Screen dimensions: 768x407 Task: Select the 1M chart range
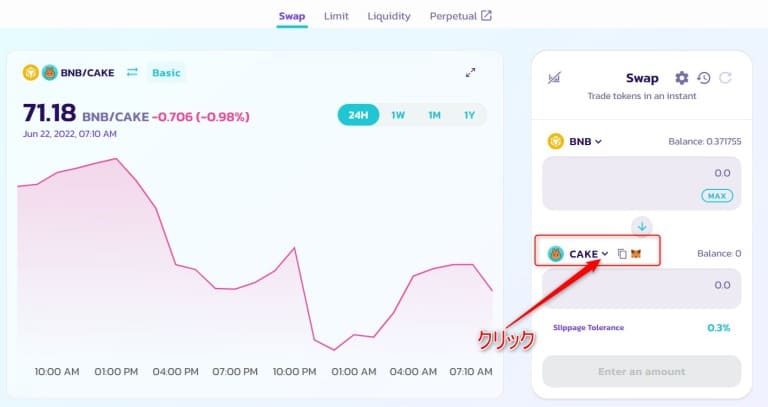pyautogui.click(x=434, y=115)
